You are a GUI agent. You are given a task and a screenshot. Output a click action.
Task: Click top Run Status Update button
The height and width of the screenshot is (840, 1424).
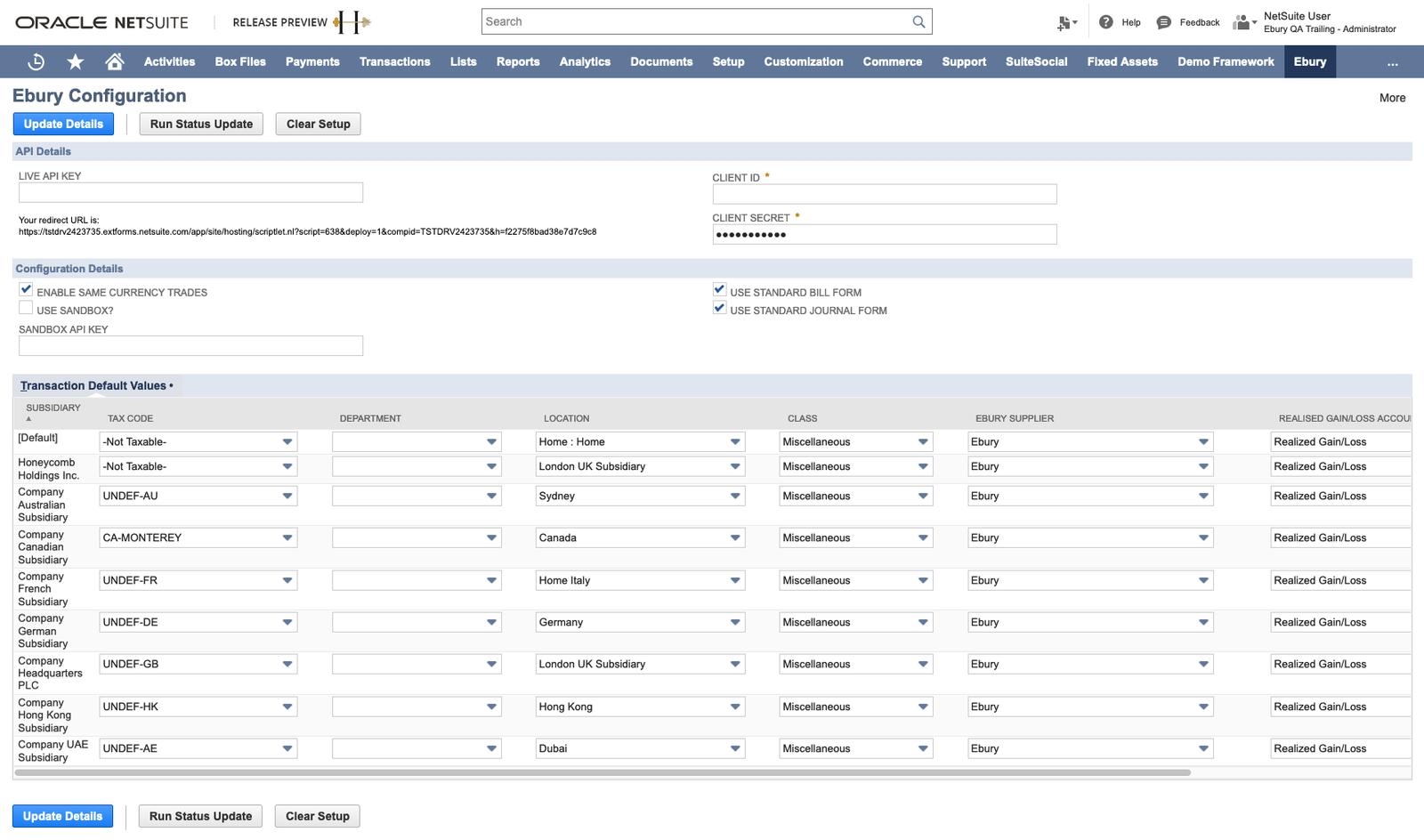pos(201,124)
